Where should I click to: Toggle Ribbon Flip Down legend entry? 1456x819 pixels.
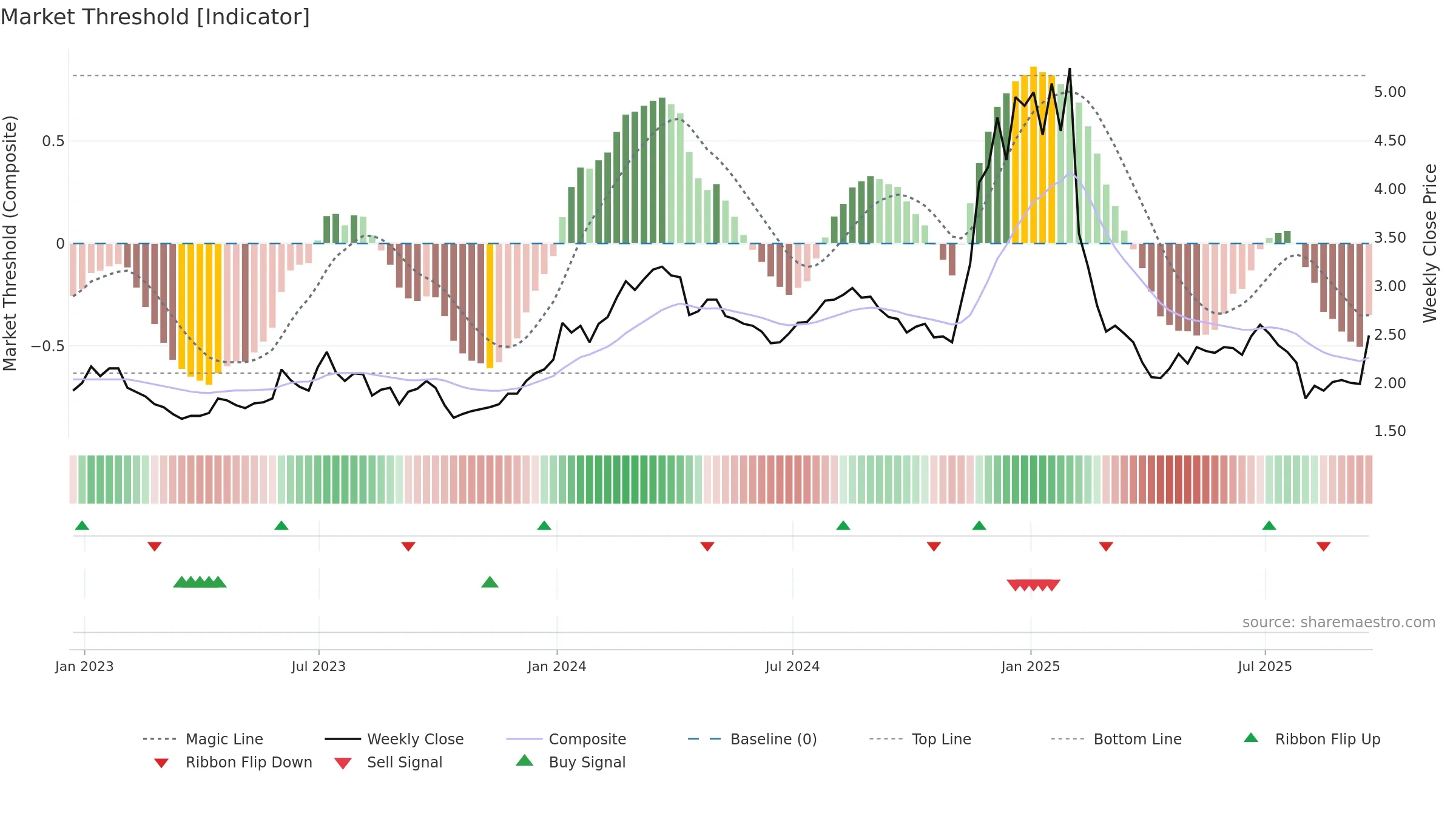coord(232,762)
